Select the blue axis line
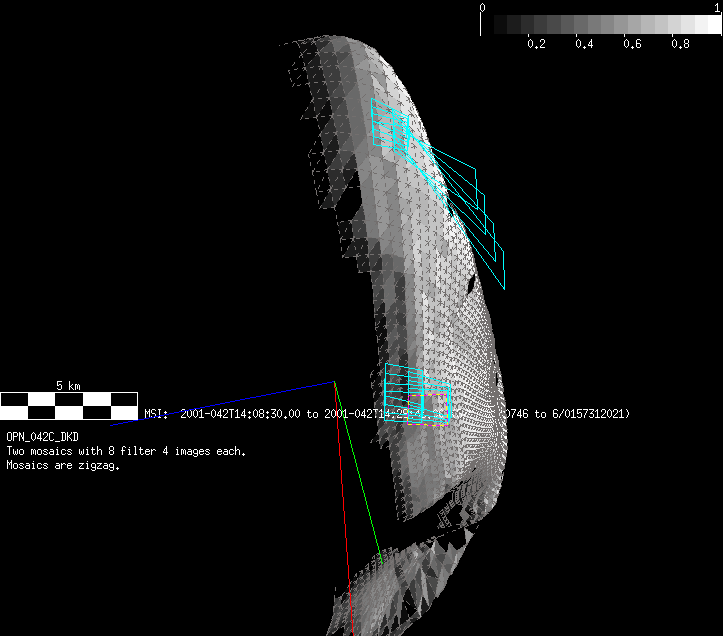723x636 pixels. 230,402
